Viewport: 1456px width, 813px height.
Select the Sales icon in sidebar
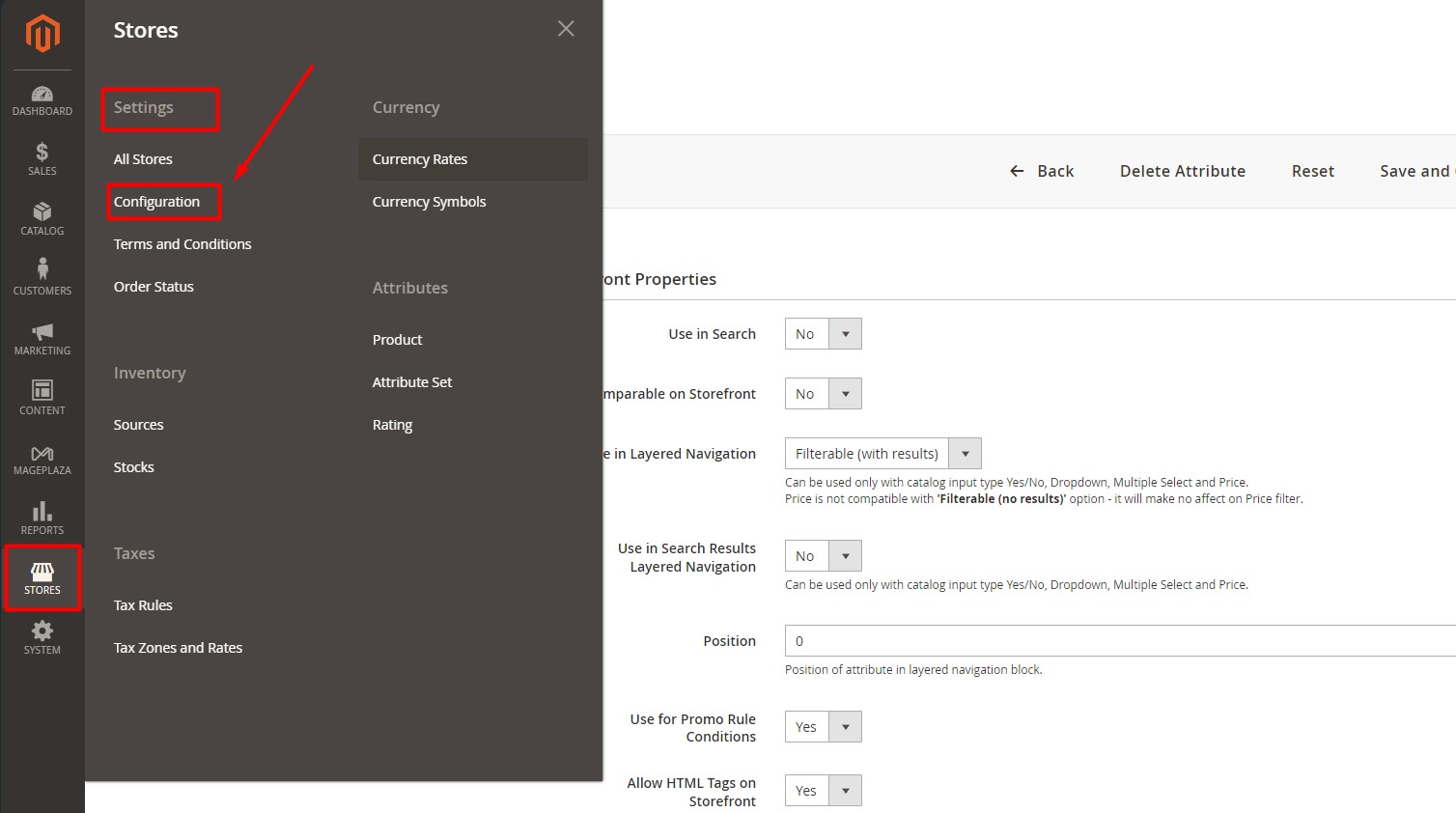[x=42, y=158]
